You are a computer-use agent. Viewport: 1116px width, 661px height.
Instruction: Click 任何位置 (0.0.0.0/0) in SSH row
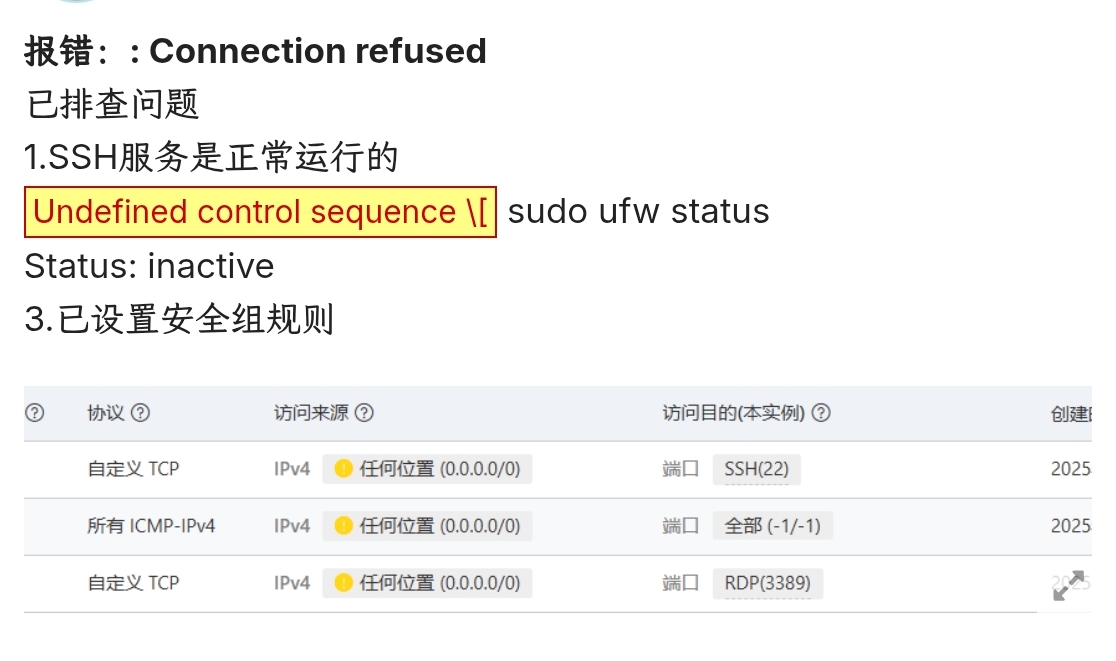tap(439, 469)
